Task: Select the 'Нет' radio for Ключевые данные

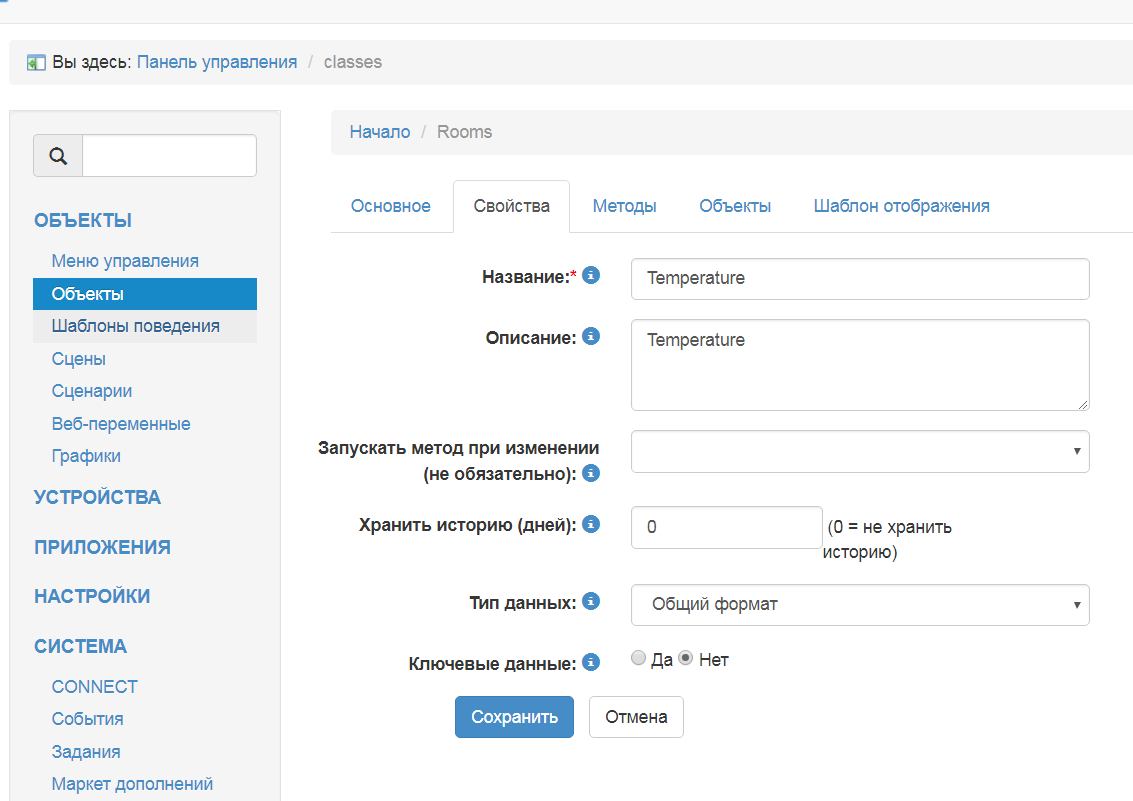Action: (x=685, y=658)
